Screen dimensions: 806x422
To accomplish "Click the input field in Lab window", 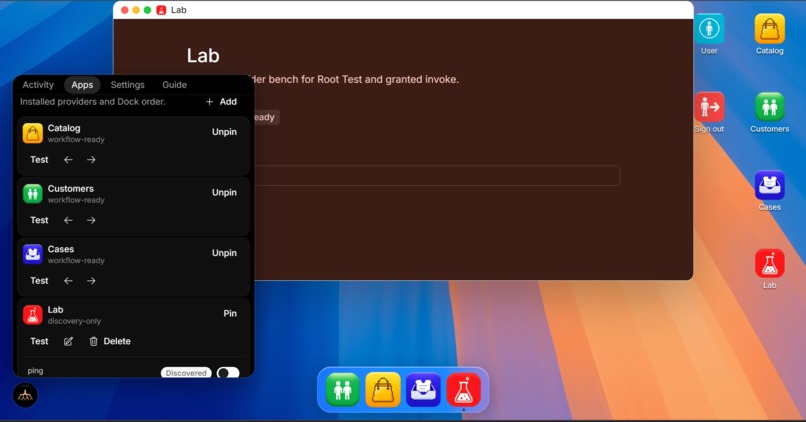I will (x=437, y=176).
